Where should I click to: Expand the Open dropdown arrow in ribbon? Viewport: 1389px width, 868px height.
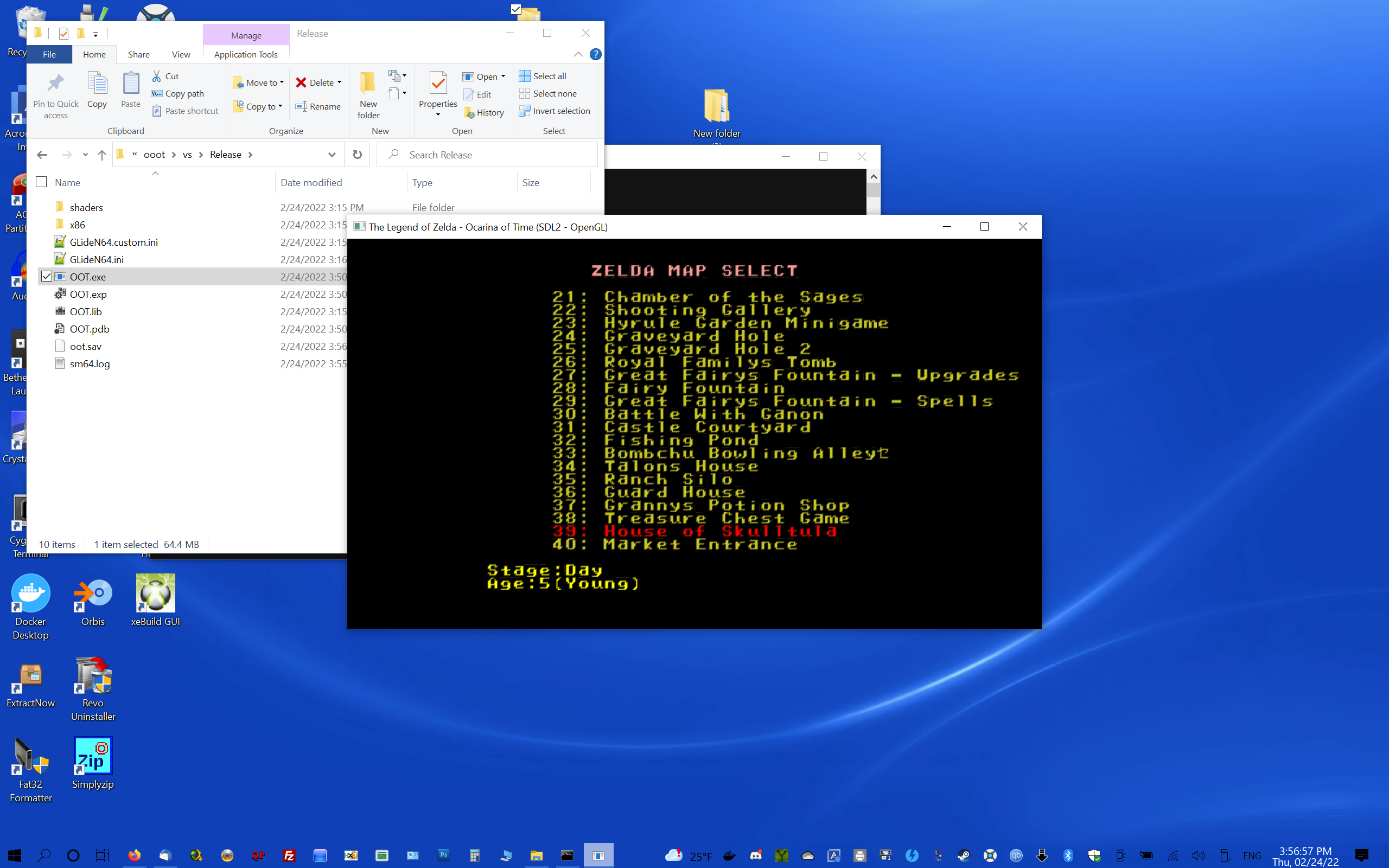(503, 76)
